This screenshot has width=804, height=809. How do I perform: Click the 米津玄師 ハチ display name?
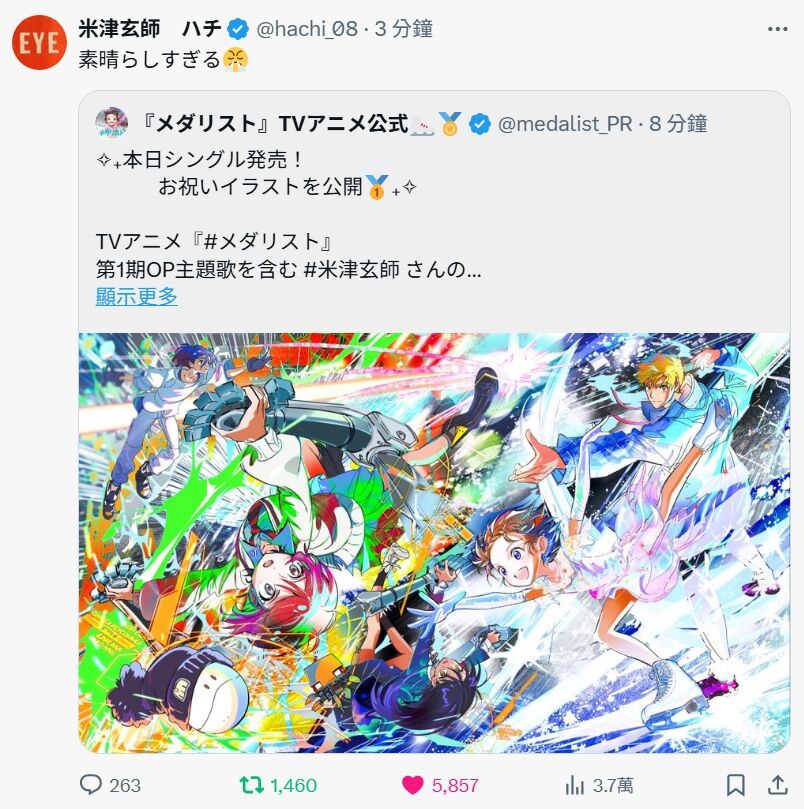(150, 29)
